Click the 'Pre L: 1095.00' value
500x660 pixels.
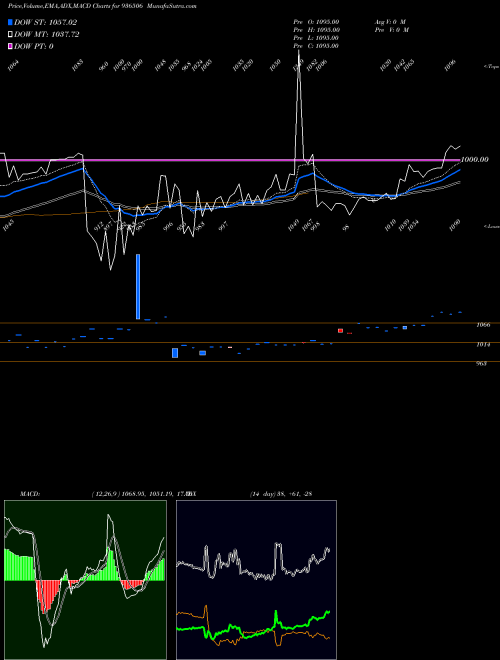click(316, 37)
